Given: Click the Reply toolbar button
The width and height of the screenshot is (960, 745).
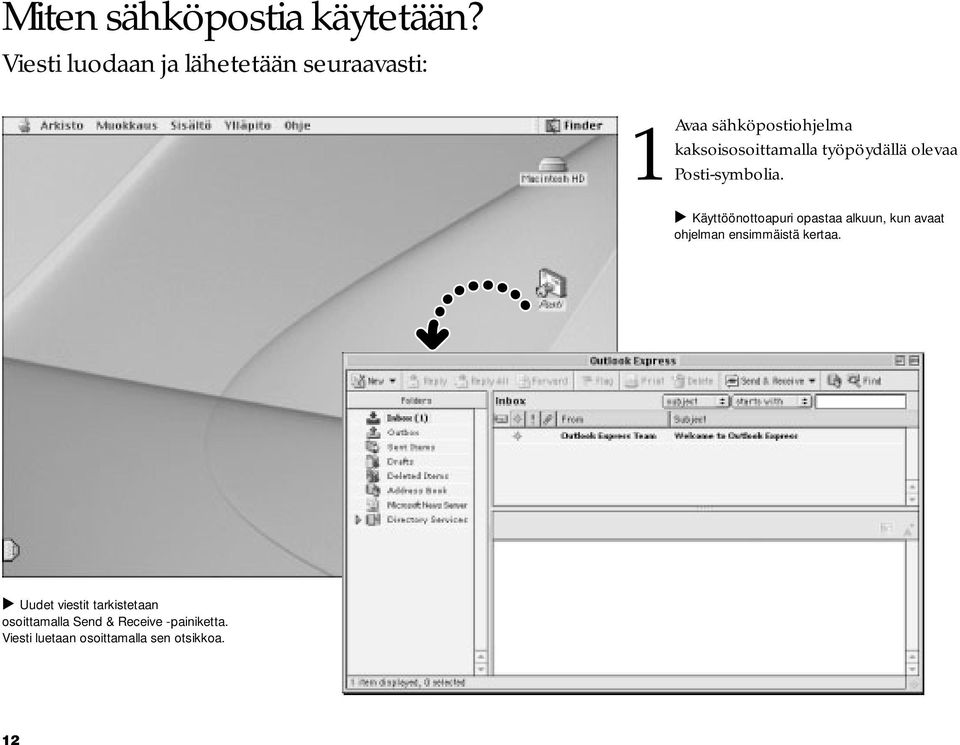Looking at the screenshot, I should coord(427,381).
